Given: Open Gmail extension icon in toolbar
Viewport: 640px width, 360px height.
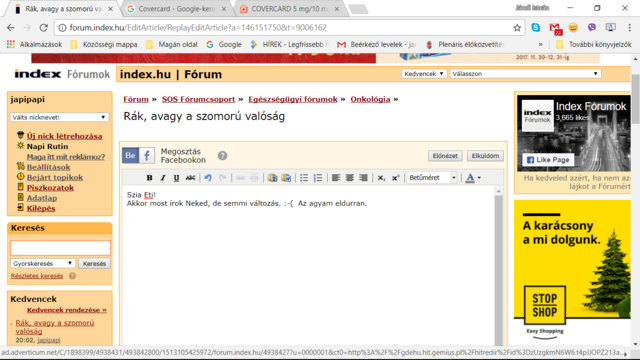Looking at the screenshot, I should 555,28.
